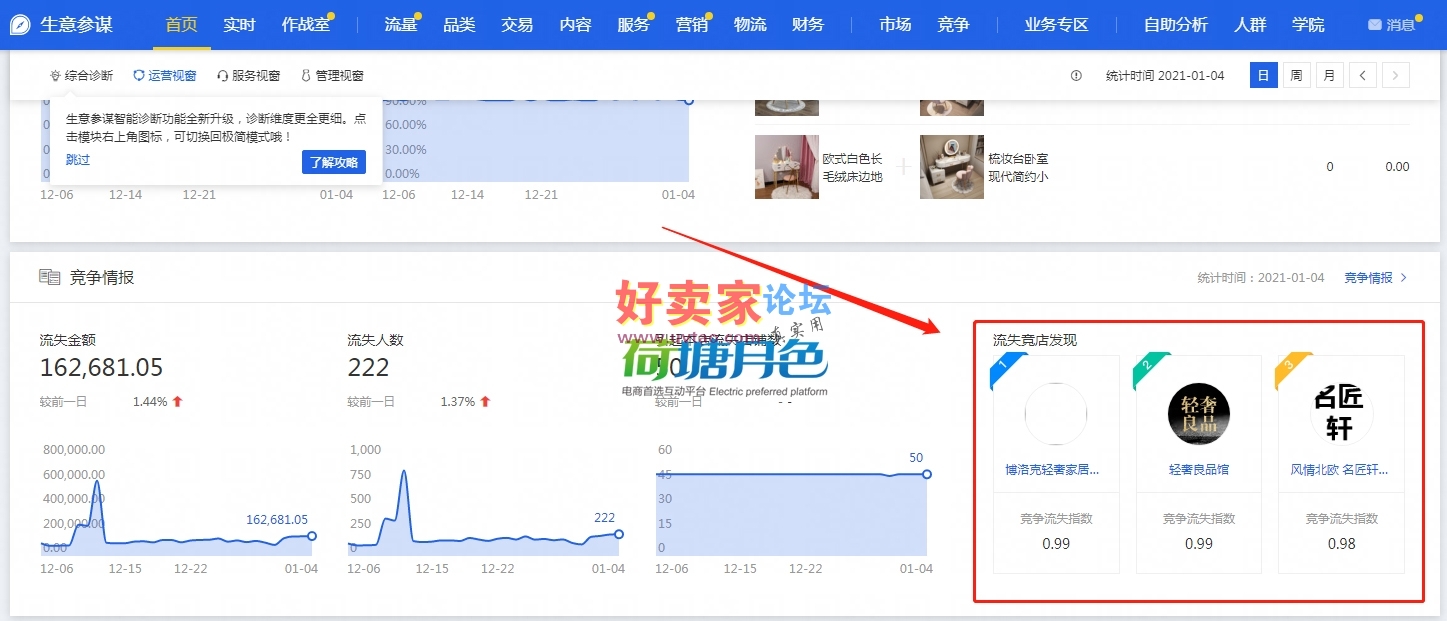The image size is (1447, 621).
Task: Switch statistics period to 周
Action: coord(1296,75)
